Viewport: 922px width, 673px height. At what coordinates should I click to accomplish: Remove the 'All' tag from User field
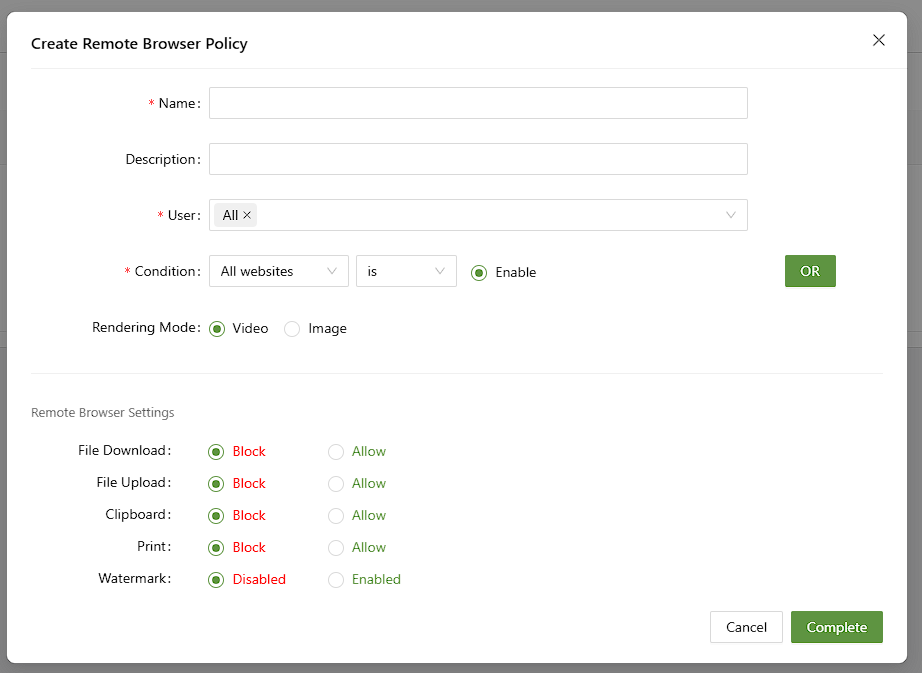pyautogui.click(x=248, y=215)
